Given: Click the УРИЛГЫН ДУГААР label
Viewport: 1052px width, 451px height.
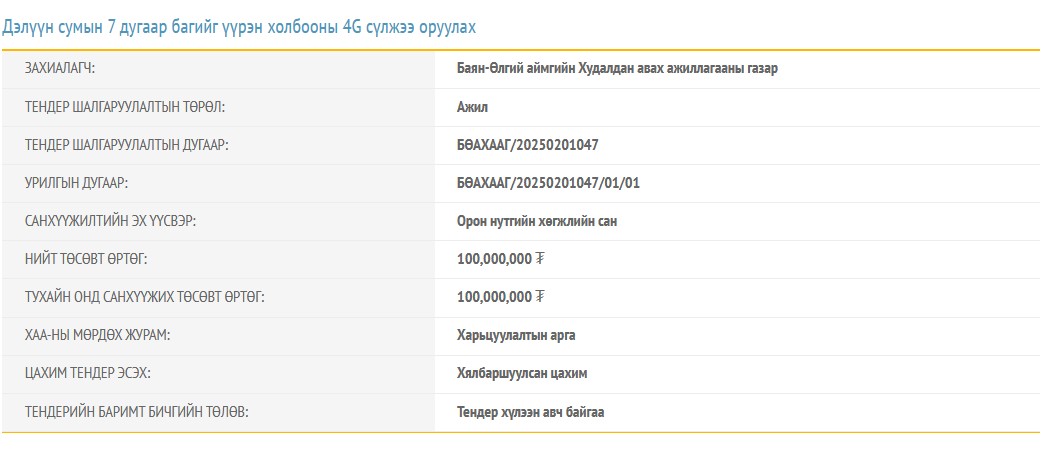Looking at the screenshot, I should (x=77, y=183).
